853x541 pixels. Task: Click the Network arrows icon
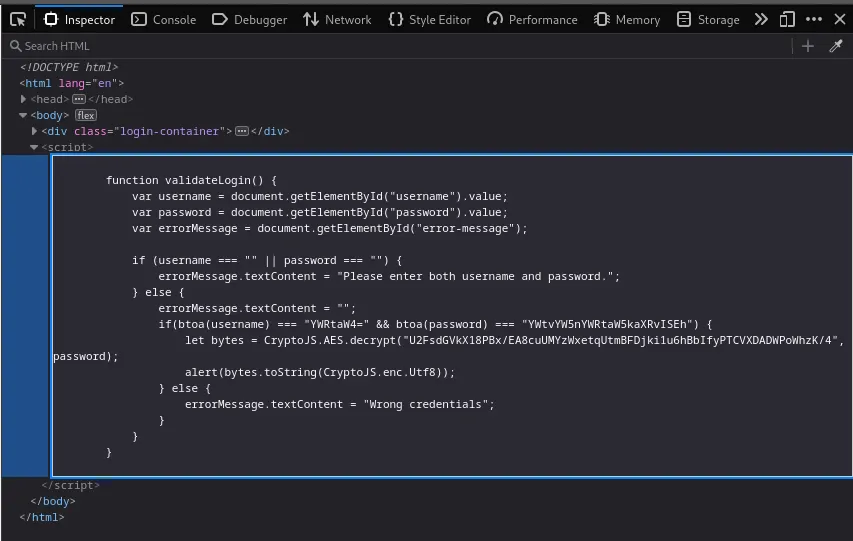[311, 20]
